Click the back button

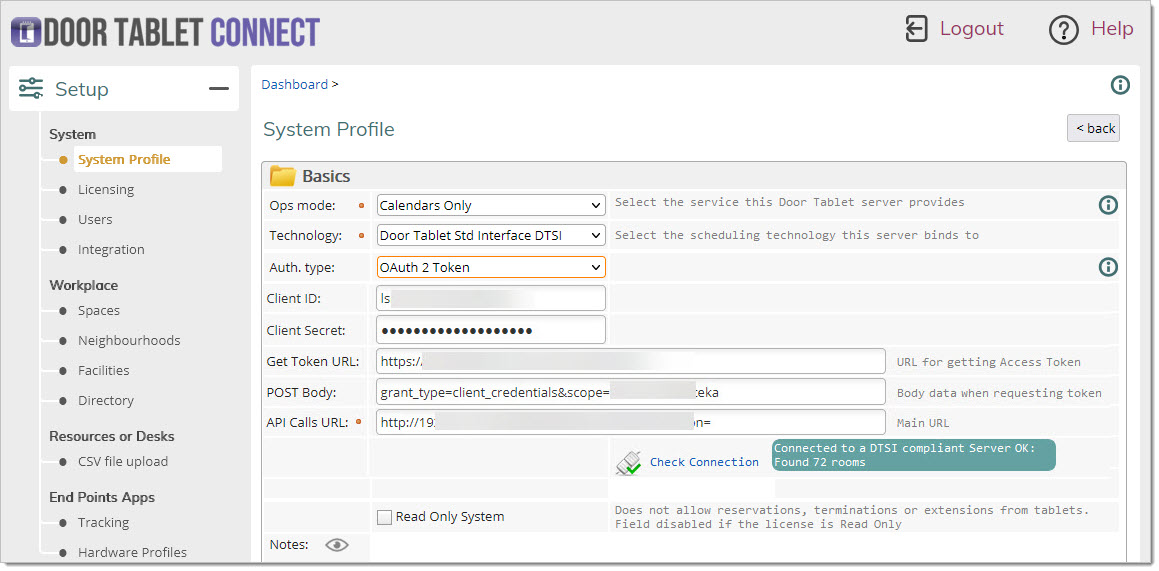[1094, 129]
